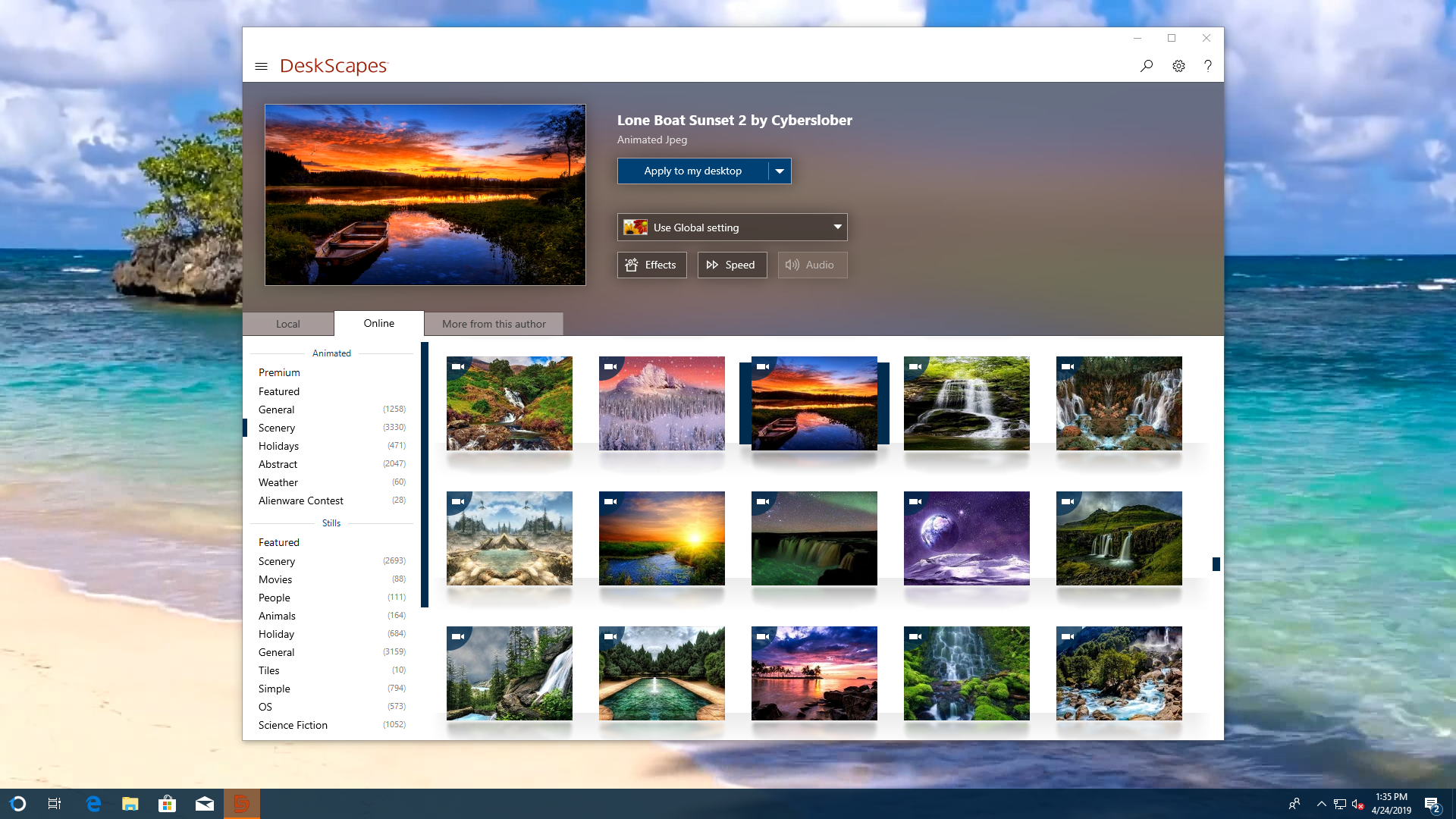The width and height of the screenshot is (1456, 819).
Task: Select the purple planet wallpaper thumbnail
Action: 966,538
